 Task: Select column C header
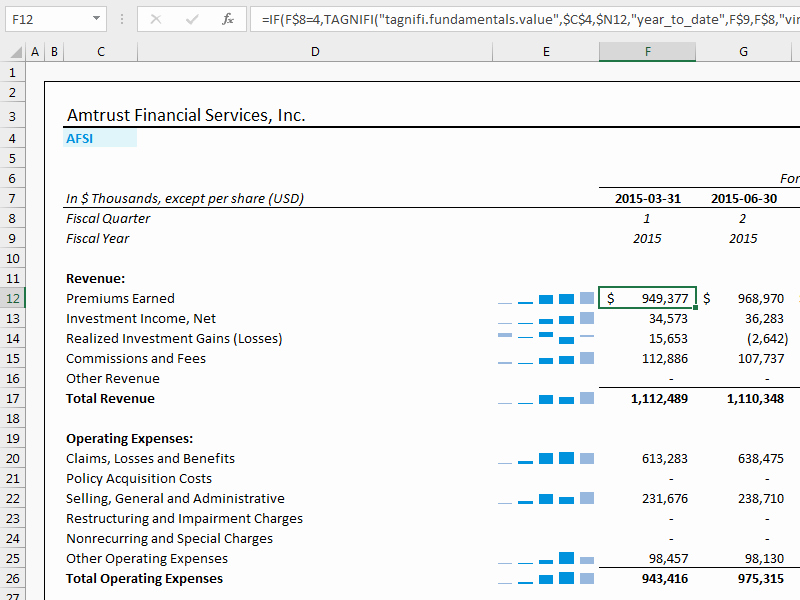(x=101, y=52)
